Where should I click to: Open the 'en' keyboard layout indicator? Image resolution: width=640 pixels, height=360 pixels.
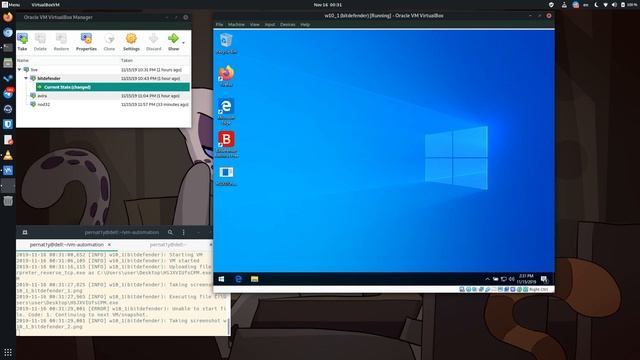coord(586,5)
